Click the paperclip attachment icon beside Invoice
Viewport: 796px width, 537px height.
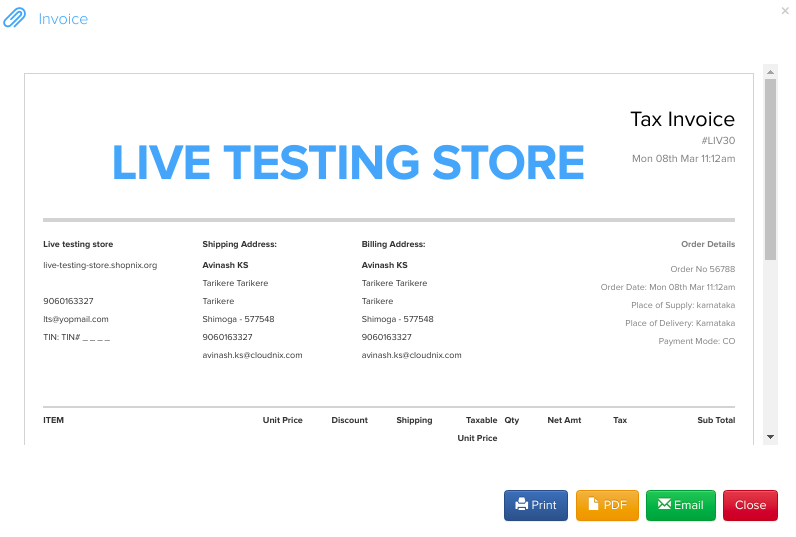pyautogui.click(x=14, y=18)
